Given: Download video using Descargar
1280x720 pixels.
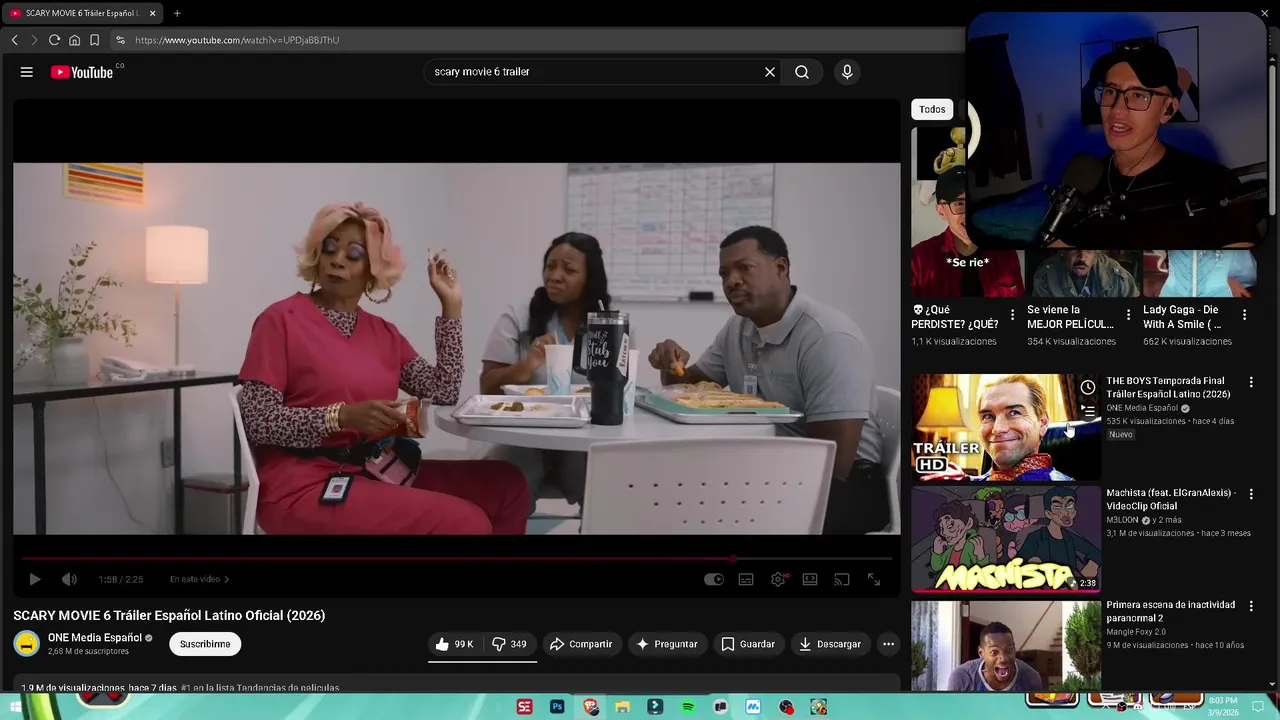Looking at the screenshot, I should [829, 644].
